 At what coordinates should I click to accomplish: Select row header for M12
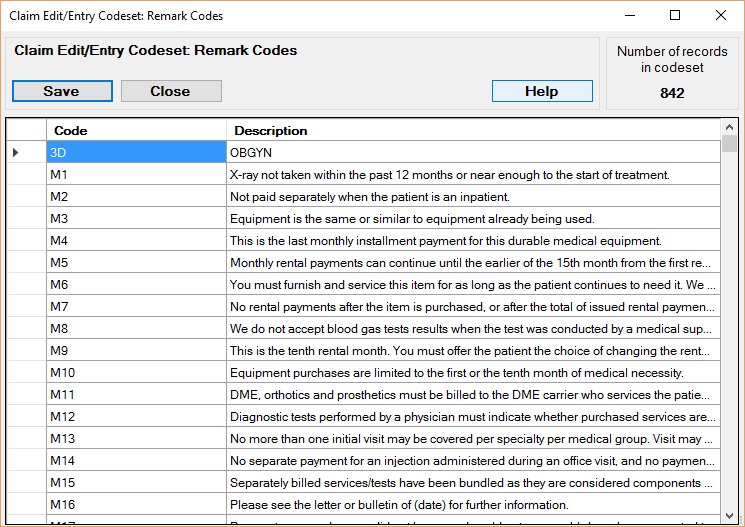(x=26, y=417)
